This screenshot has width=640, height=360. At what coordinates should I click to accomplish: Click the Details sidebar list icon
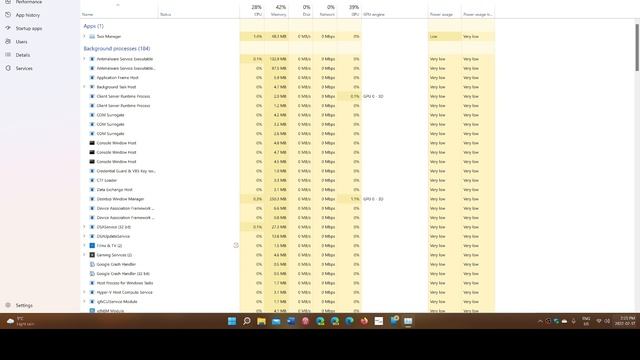click(x=8, y=55)
